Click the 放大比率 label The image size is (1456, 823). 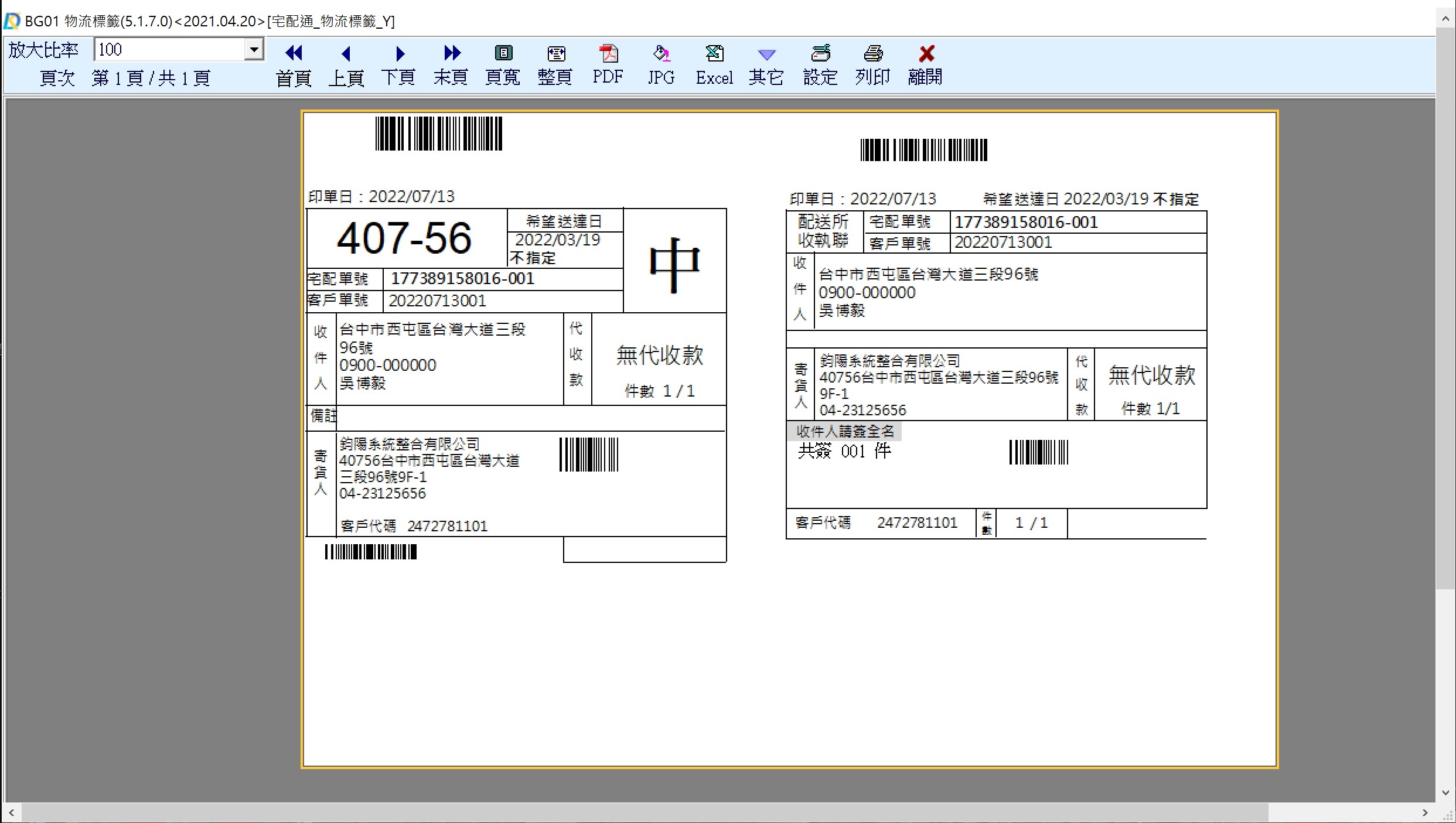43,50
